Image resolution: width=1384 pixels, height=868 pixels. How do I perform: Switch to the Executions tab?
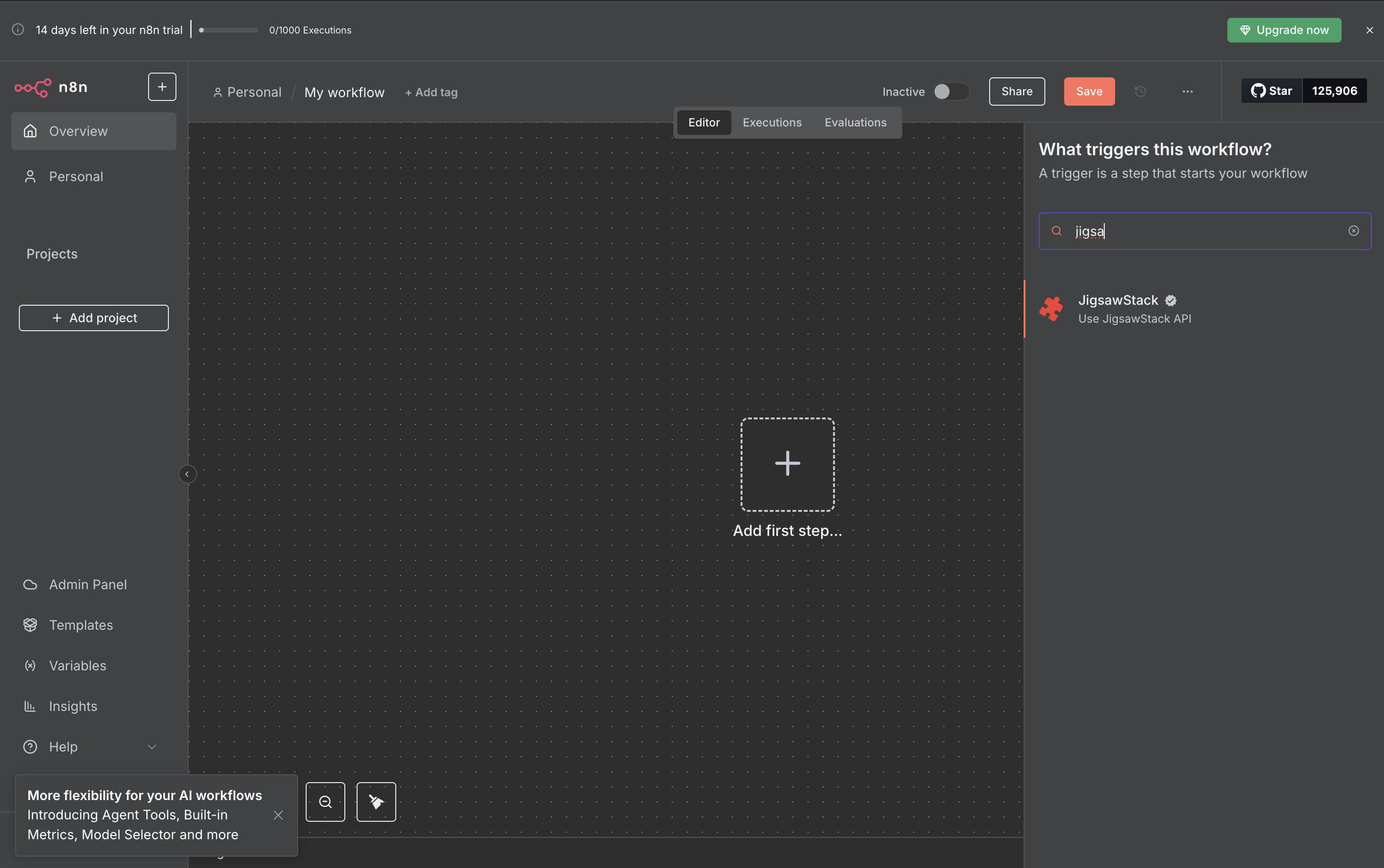pos(772,122)
